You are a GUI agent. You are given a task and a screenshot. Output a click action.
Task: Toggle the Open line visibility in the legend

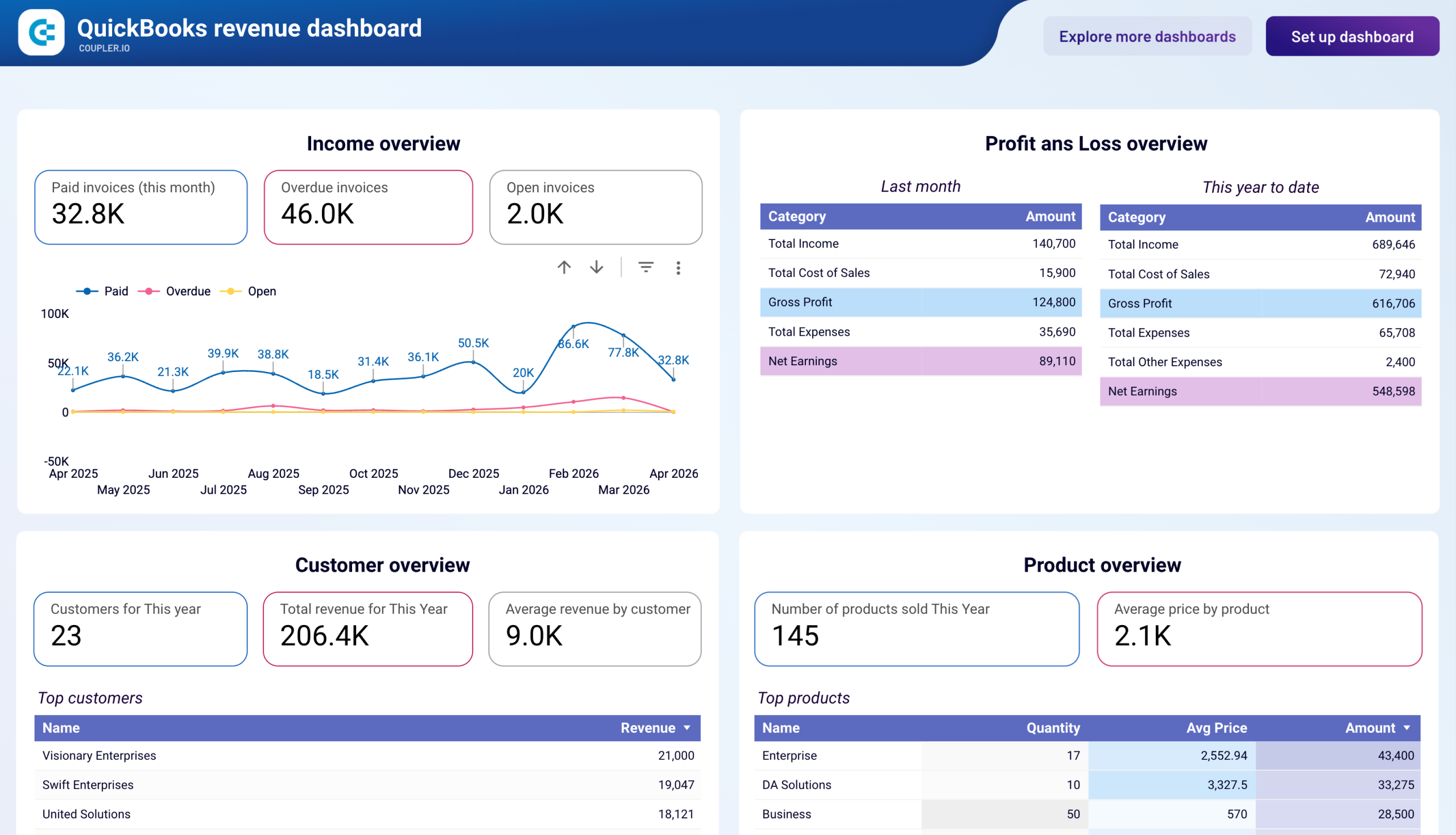click(262, 291)
